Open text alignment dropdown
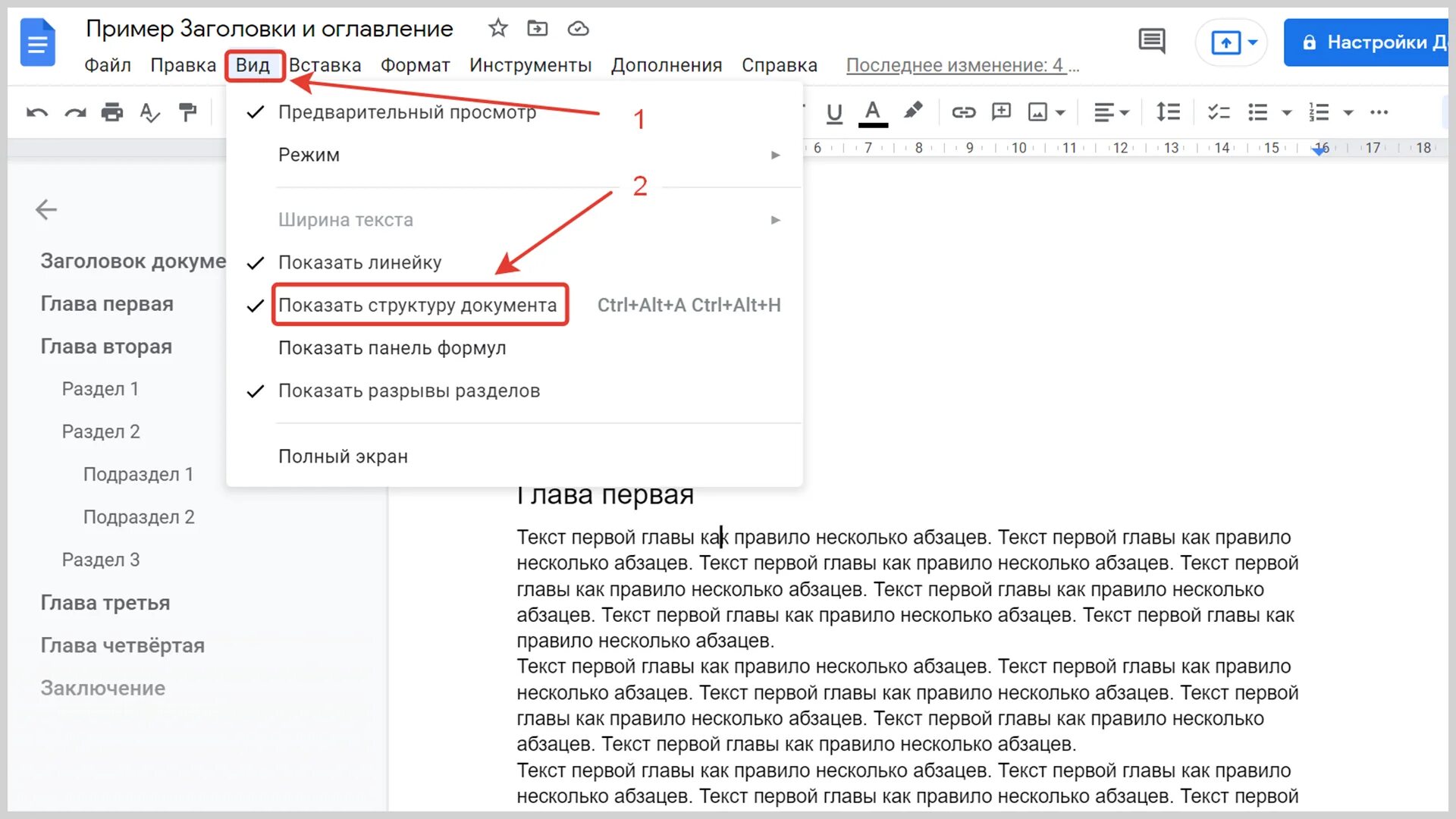1456x819 pixels. pyautogui.click(x=1111, y=112)
